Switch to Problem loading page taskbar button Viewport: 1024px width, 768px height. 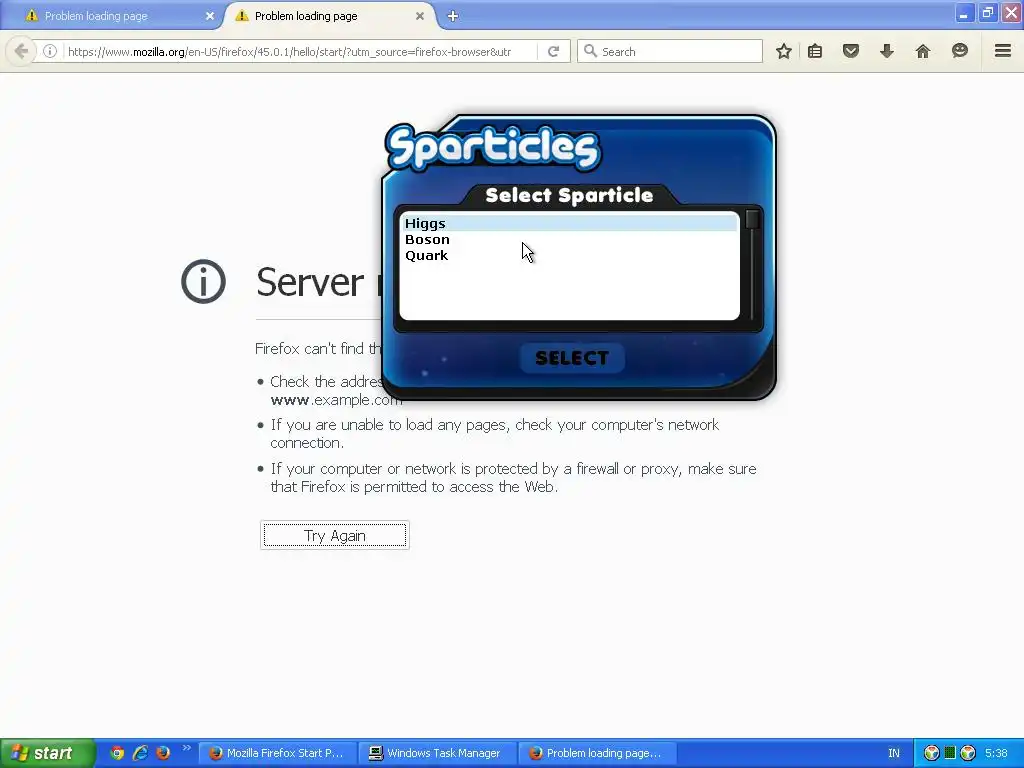point(598,753)
